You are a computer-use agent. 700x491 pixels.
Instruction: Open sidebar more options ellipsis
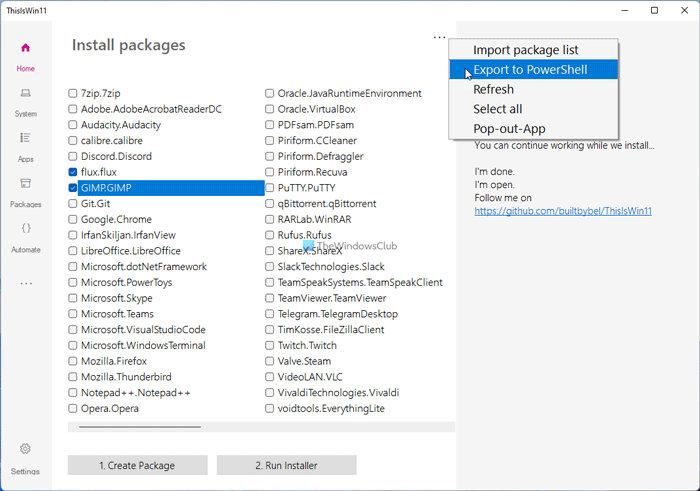pyautogui.click(x=26, y=283)
